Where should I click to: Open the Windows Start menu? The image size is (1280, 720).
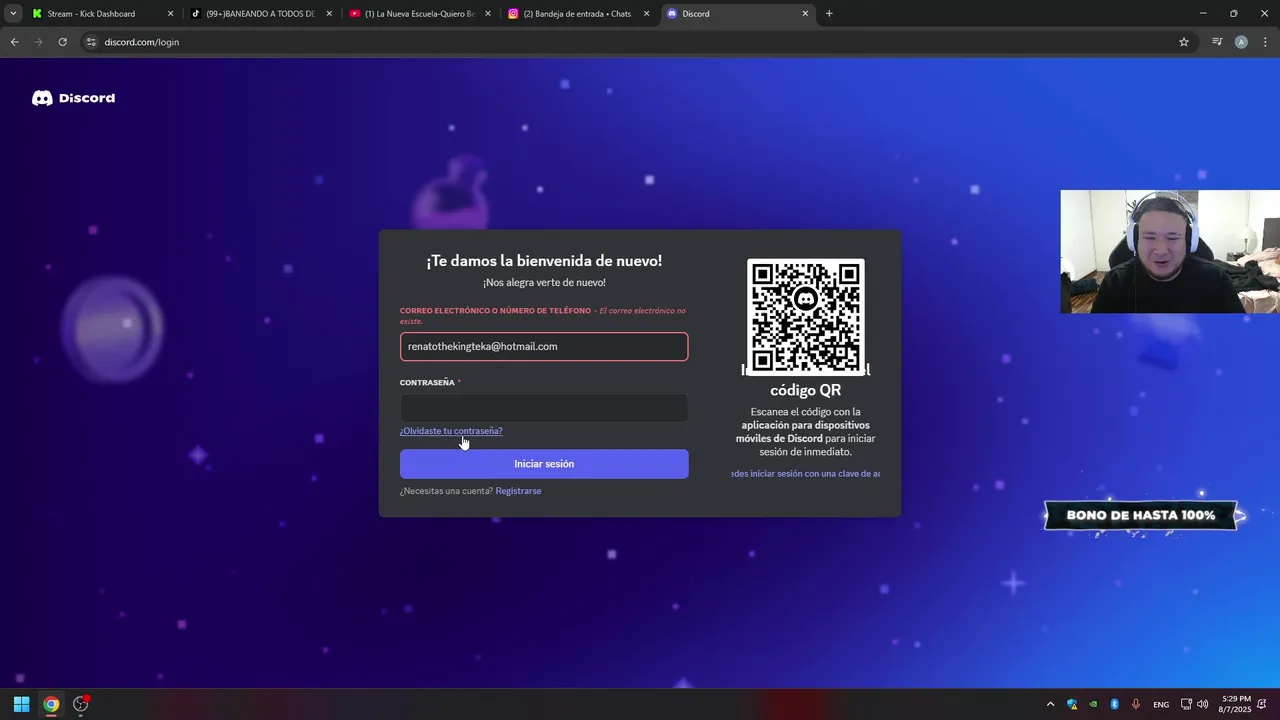point(21,704)
